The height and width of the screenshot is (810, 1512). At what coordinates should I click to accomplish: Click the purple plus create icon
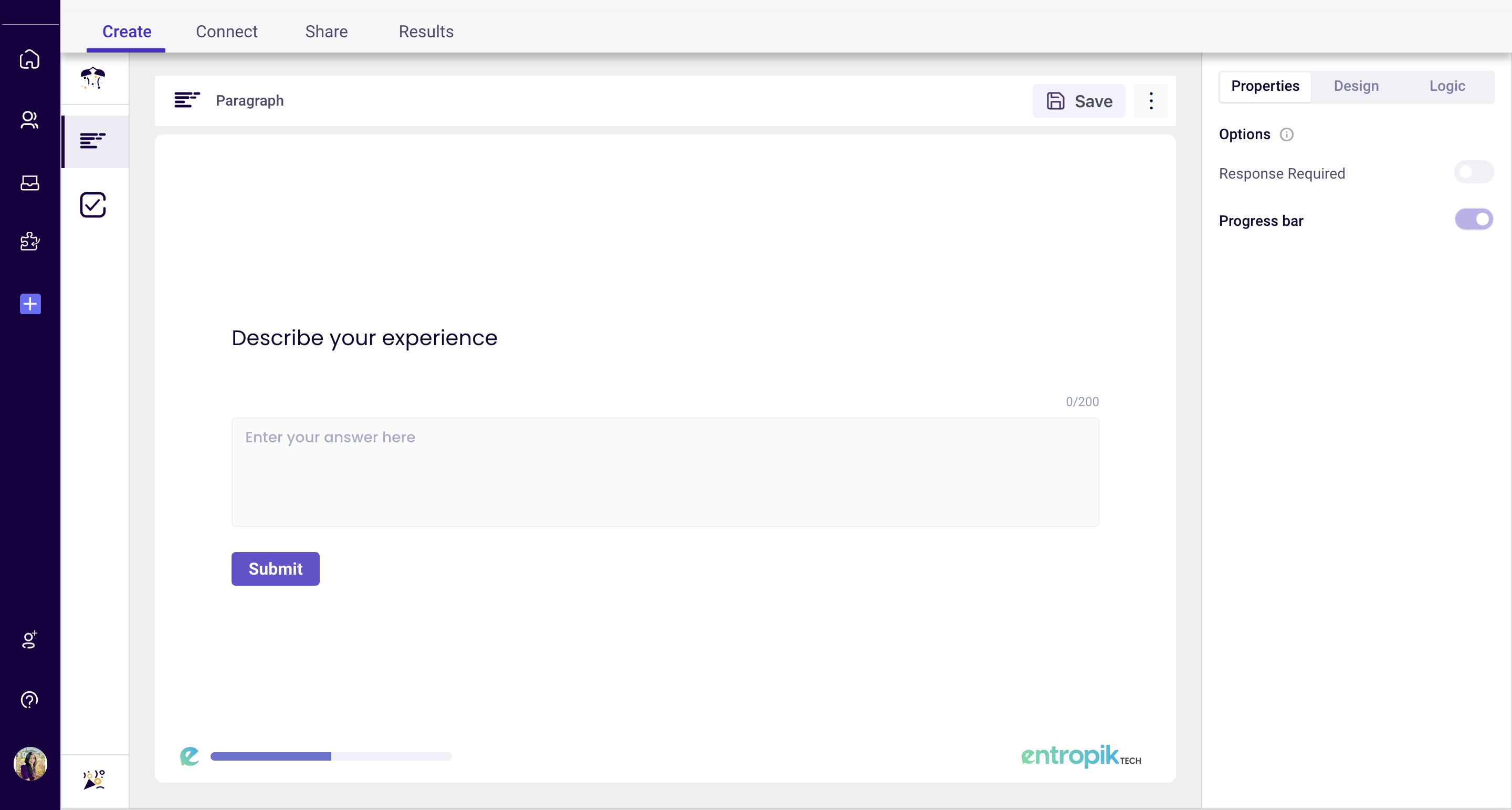coord(30,304)
